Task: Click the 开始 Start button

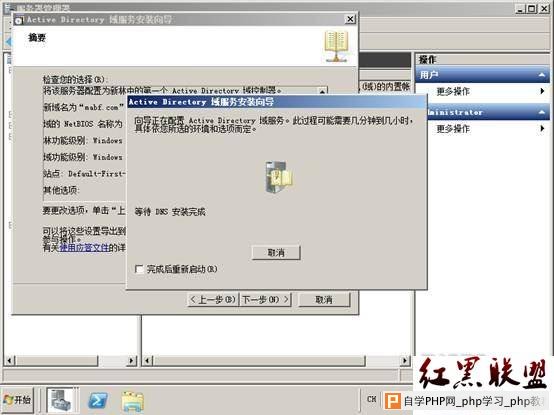Action: 18,400
